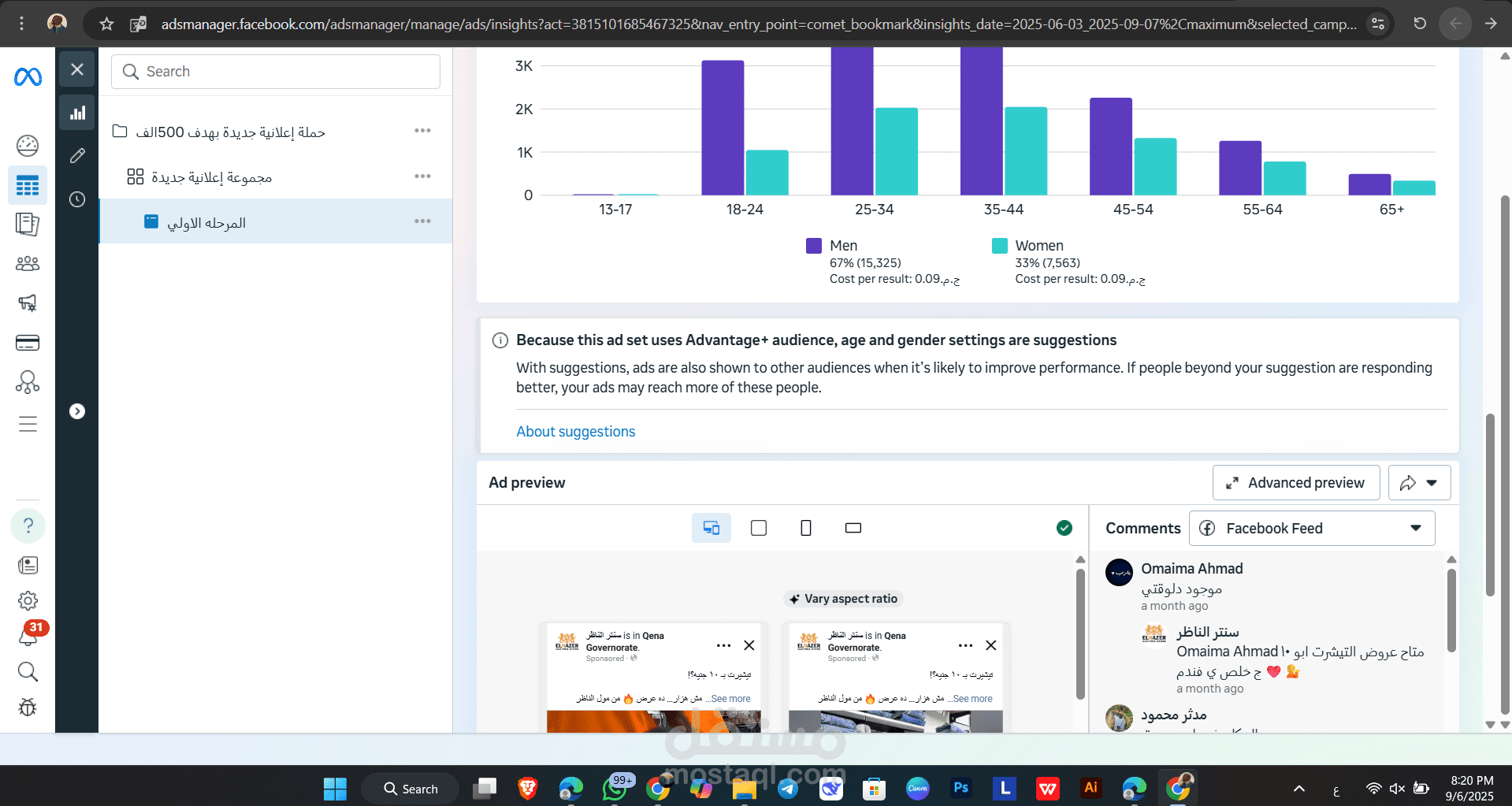The height and width of the screenshot is (806, 1512).
Task: Click the Comments panel scrollbar
Action: coord(1451,611)
